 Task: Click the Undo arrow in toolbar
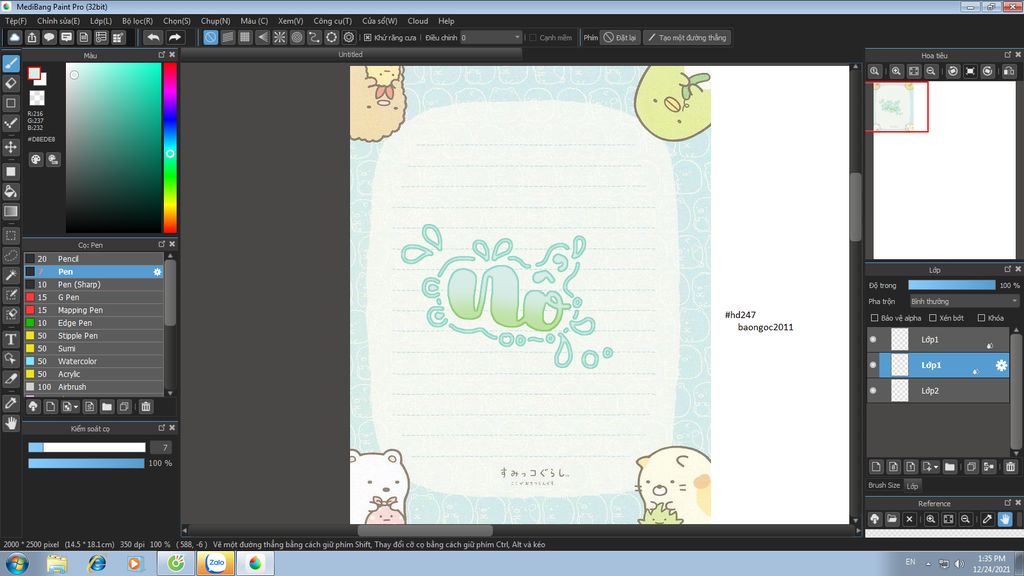[x=153, y=37]
